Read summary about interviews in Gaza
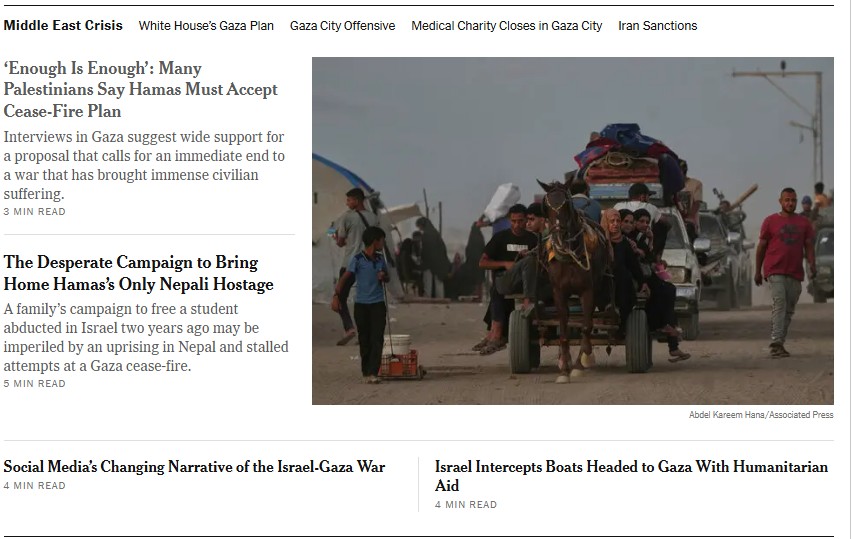This screenshot has height=539, width=852. point(144,165)
